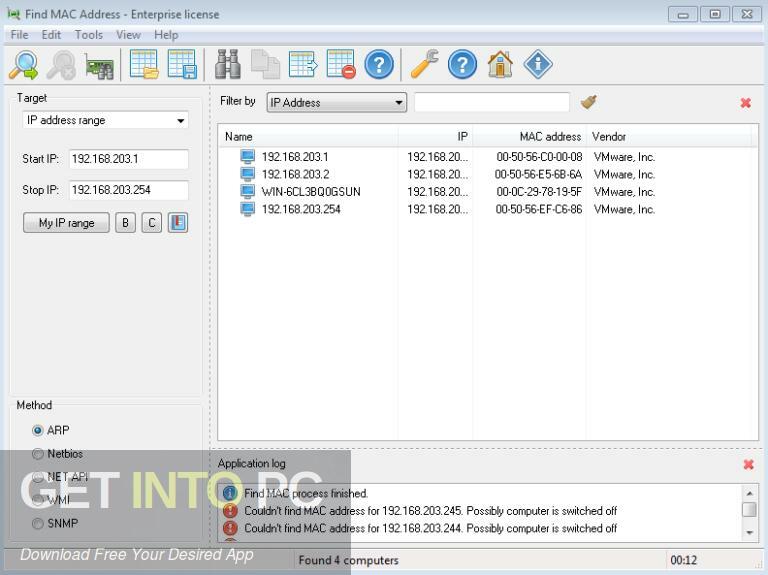Click MAC address 00-50-56-EF-C6-86

click(539, 209)
